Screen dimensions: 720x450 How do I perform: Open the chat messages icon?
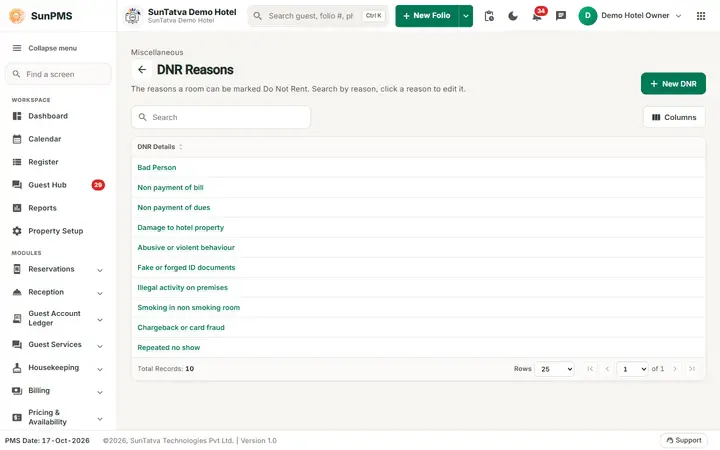[x=561, y=16]
